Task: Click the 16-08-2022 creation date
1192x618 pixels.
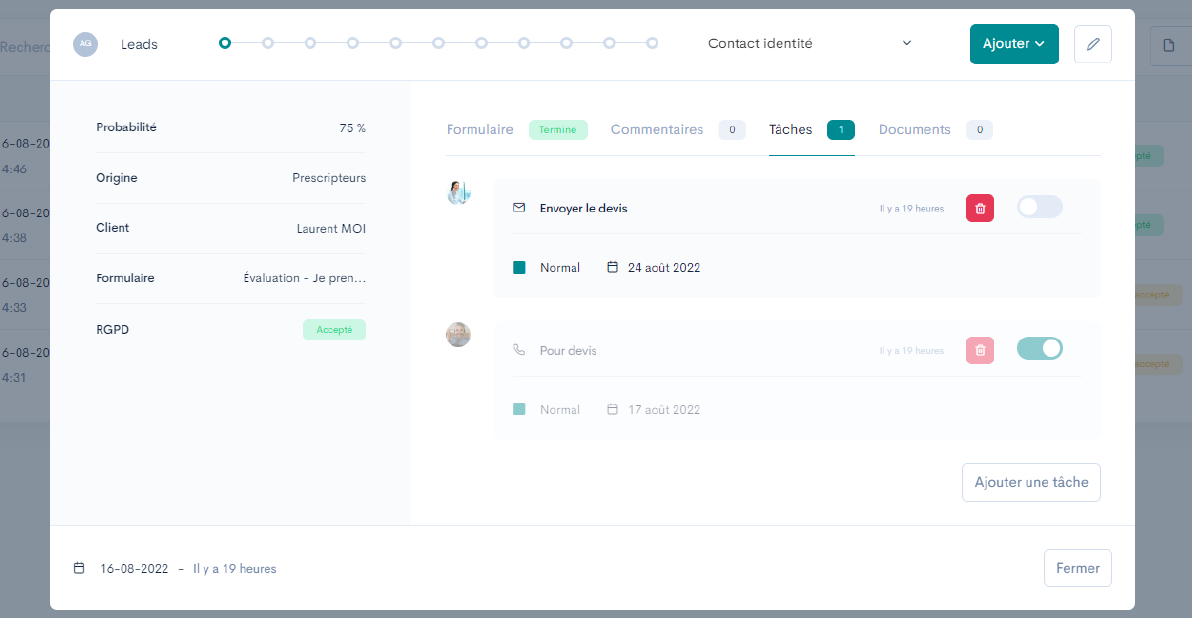Action: 134,569
